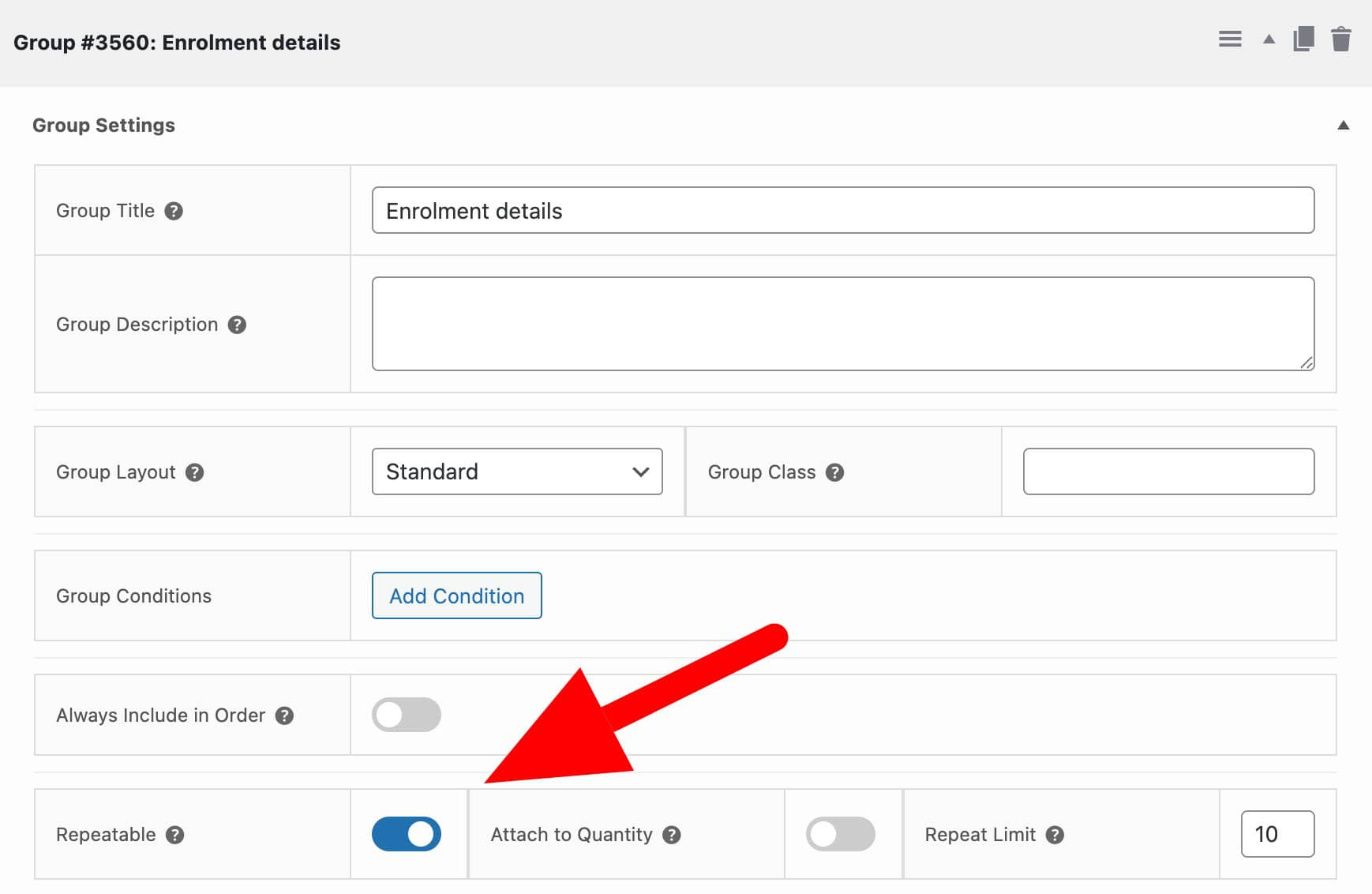This screenshot has height=894, width=1372.
Task: Disable the Repeatable toggle
Action: tap(407, 833)
